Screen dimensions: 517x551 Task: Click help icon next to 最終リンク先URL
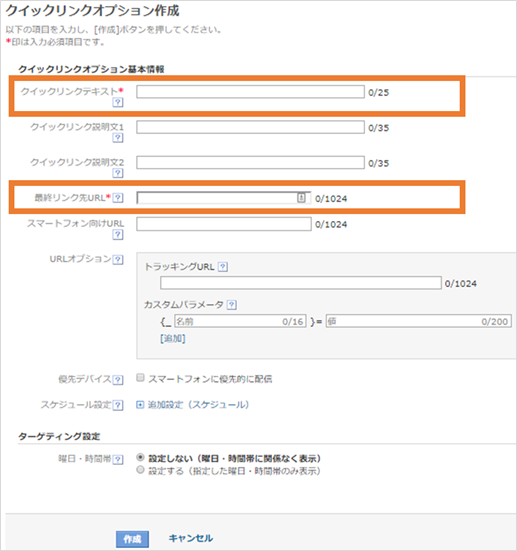[x=118, y=198]
